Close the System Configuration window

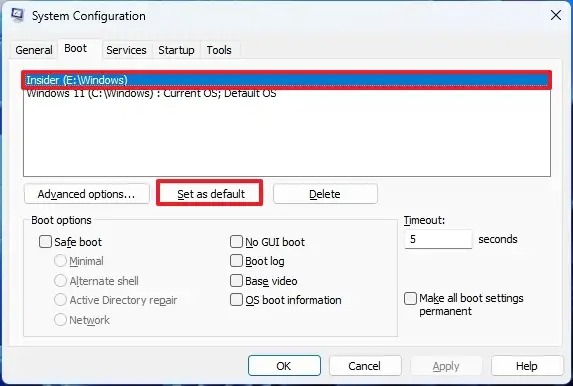point(556,15)
